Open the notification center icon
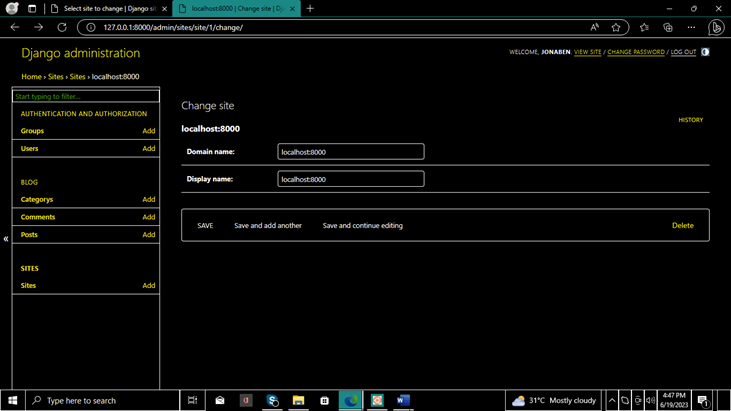The image size is (731, 411). coord(703,400)
